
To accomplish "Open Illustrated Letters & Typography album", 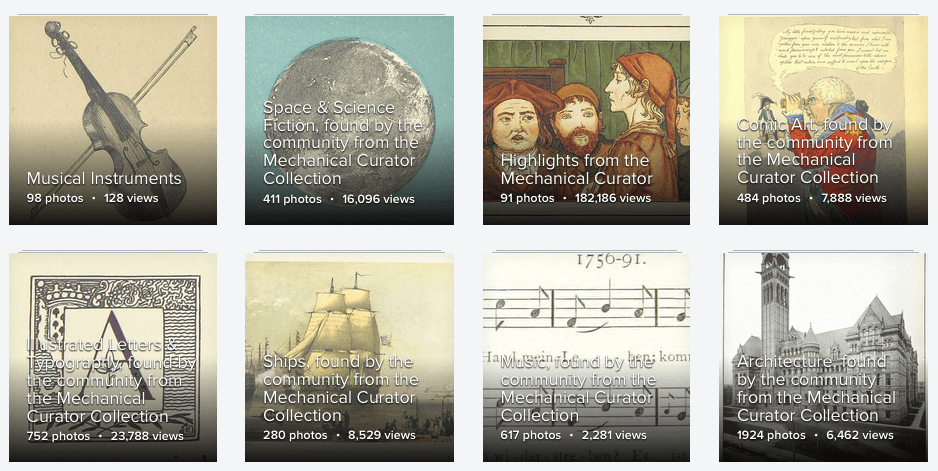I will pos(113,357).
